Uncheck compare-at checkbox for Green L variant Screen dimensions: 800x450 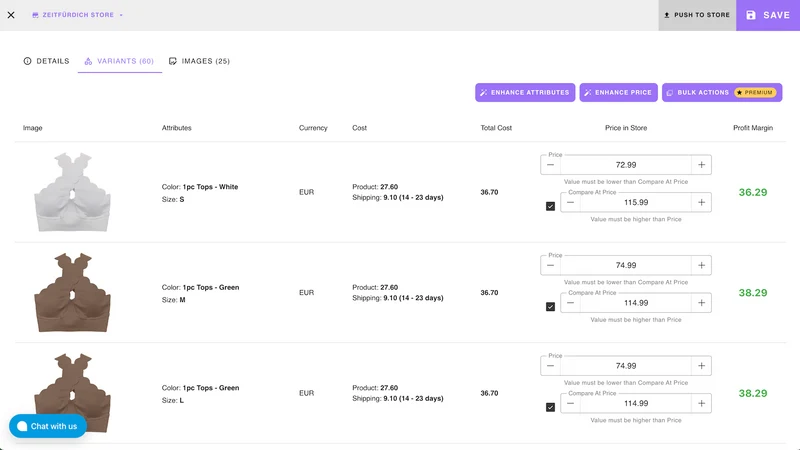(551, 407)
